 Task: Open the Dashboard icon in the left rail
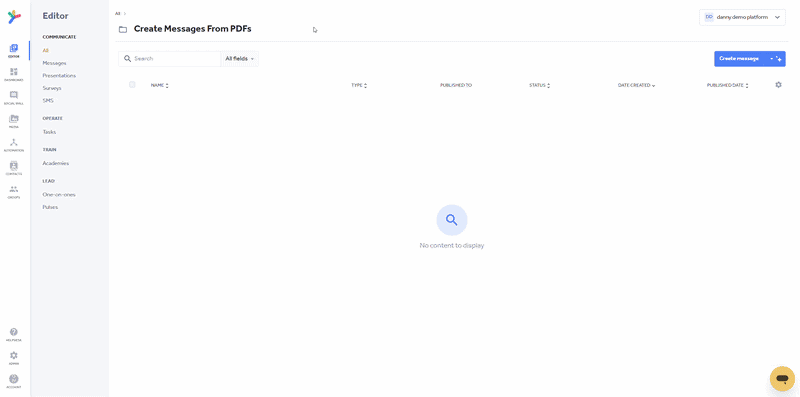14,74
